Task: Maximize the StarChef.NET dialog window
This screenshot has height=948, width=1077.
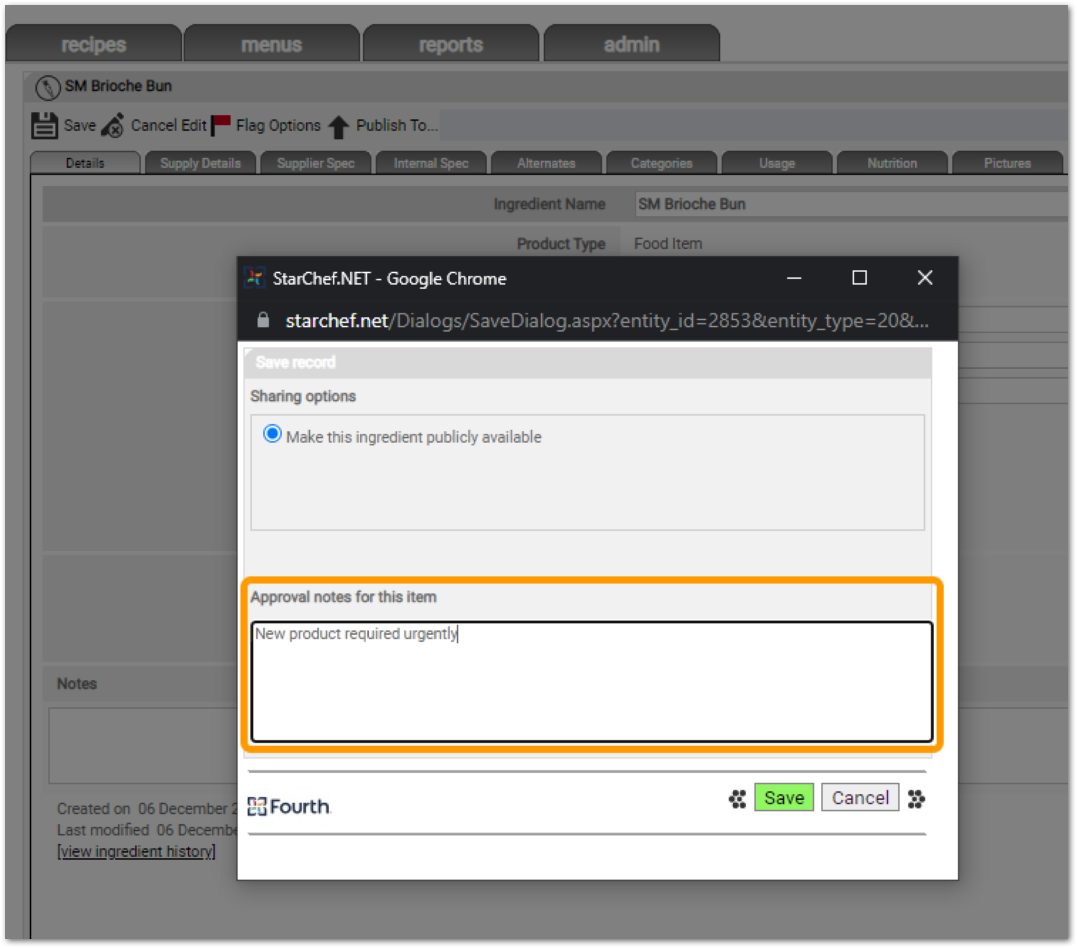Action: 859,278
